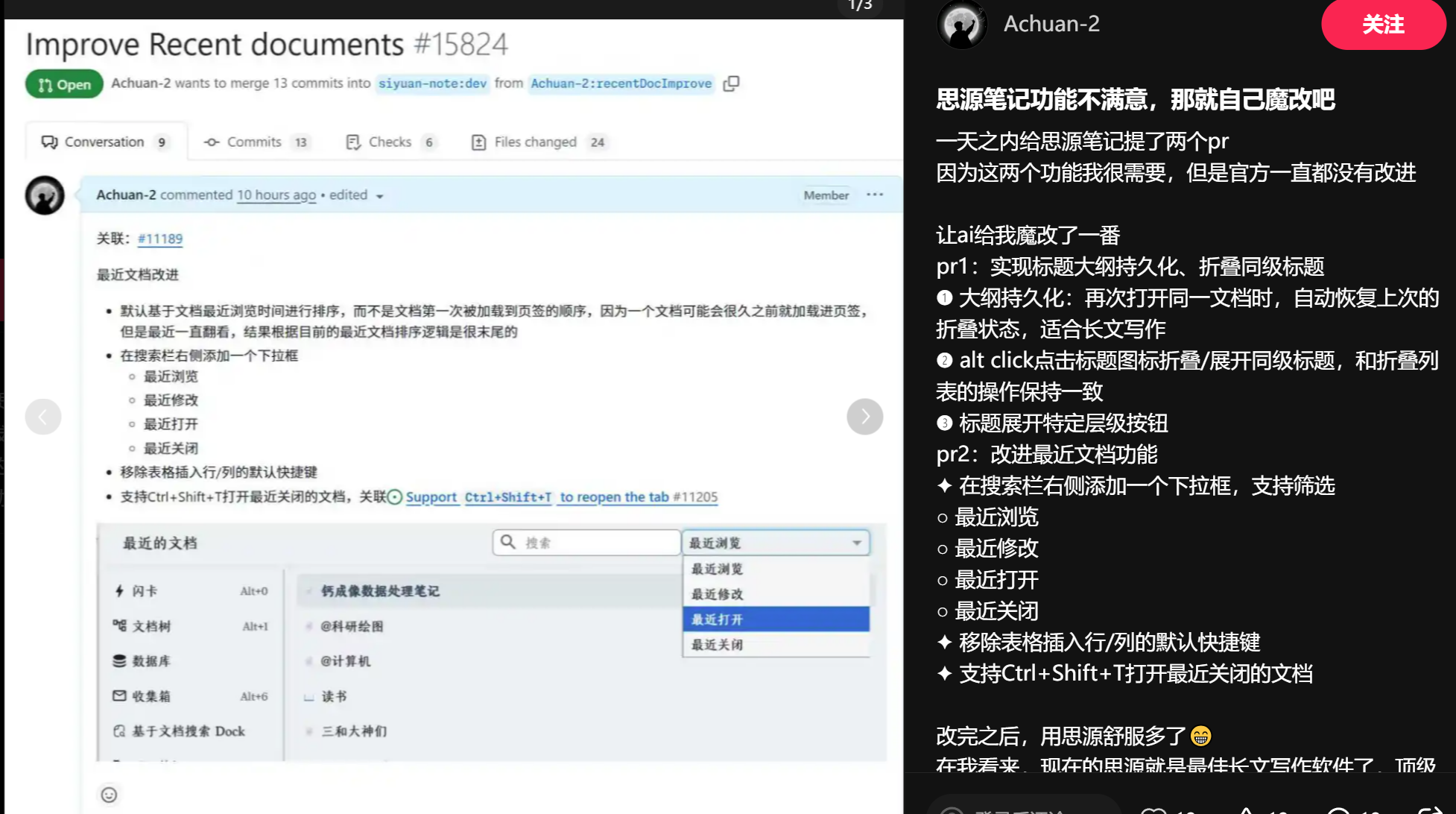Open the Checks tab
1456x814 pixels.
(390, 142)
